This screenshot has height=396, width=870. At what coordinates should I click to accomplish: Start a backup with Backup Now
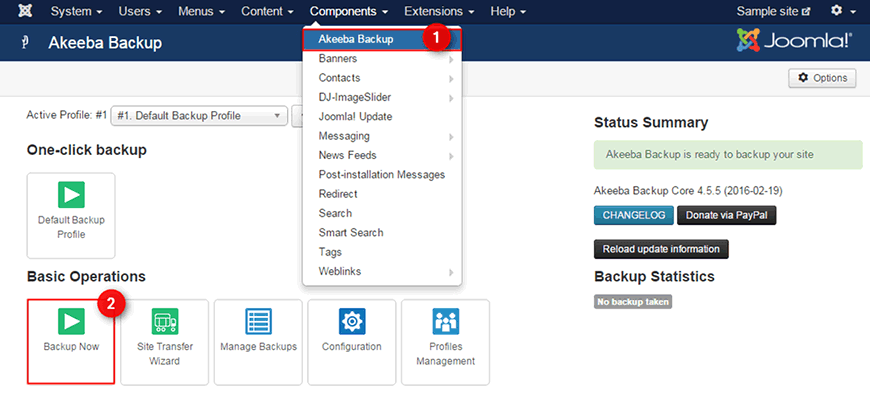pyautogui.click(x=71, y=342)
